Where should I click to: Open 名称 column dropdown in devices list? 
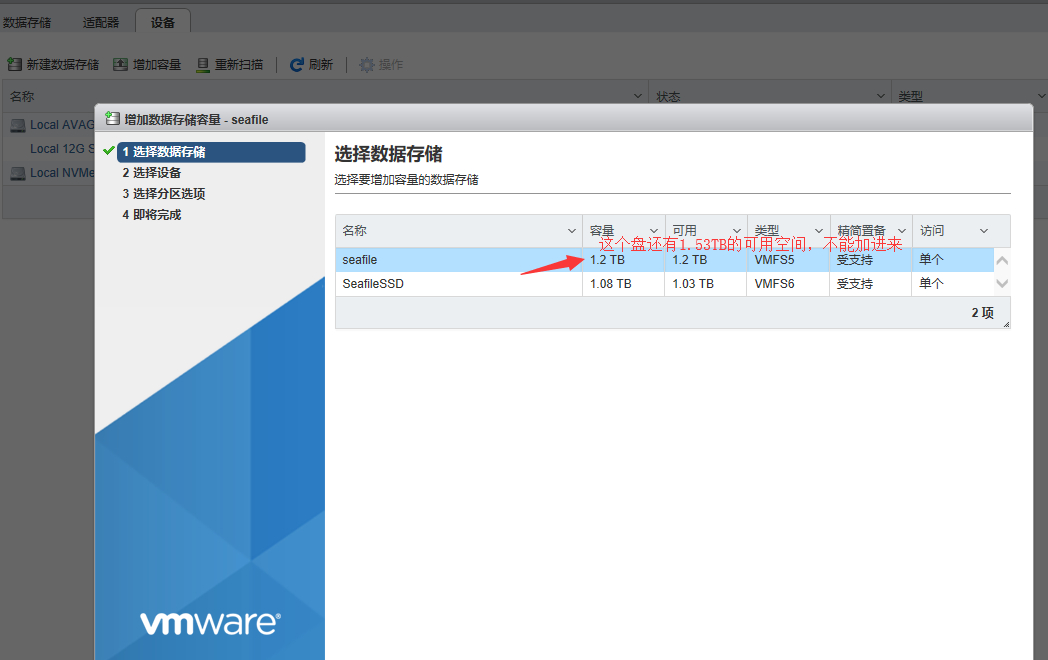click(638, 96)
